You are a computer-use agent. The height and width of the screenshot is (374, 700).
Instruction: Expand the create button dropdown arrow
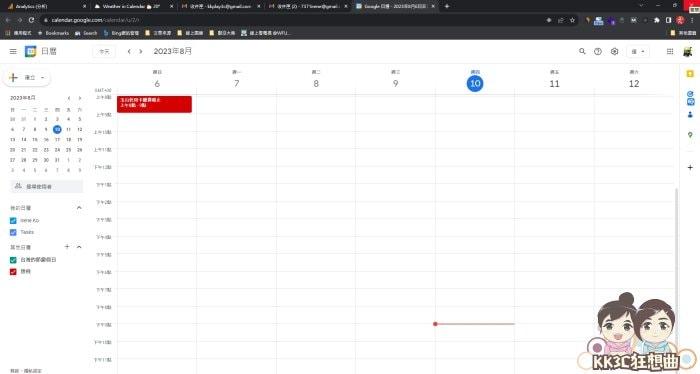click(42, 78)
